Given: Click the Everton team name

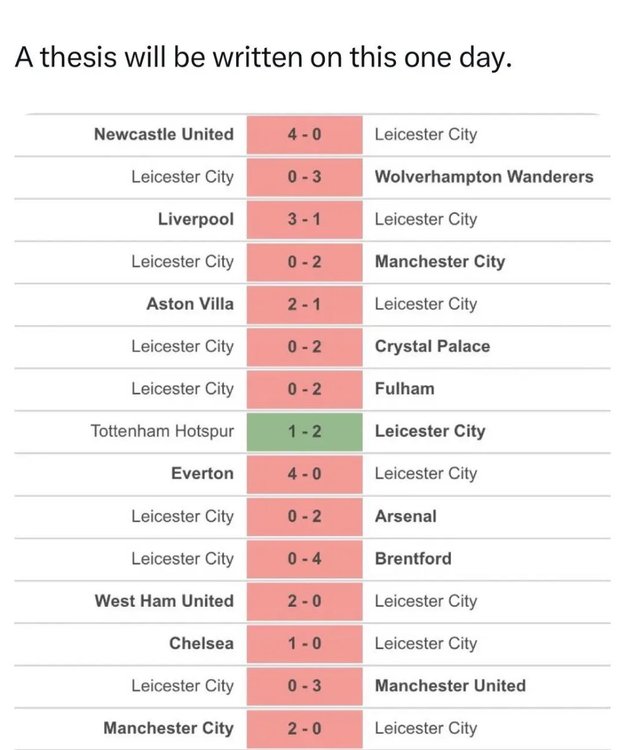Looking at the screenshot, I should (x=203, y=474).
